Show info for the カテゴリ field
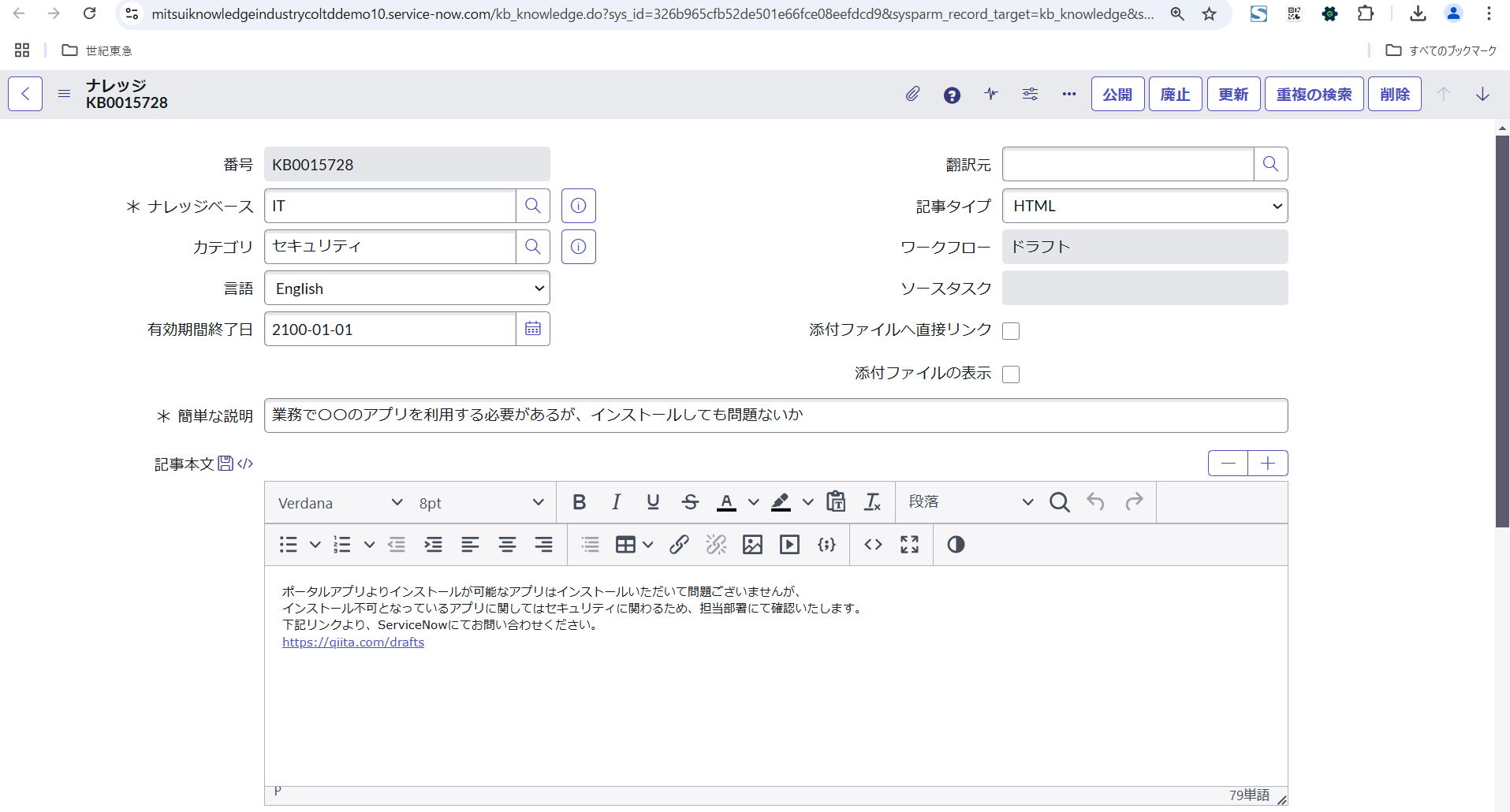 point(579,247)
